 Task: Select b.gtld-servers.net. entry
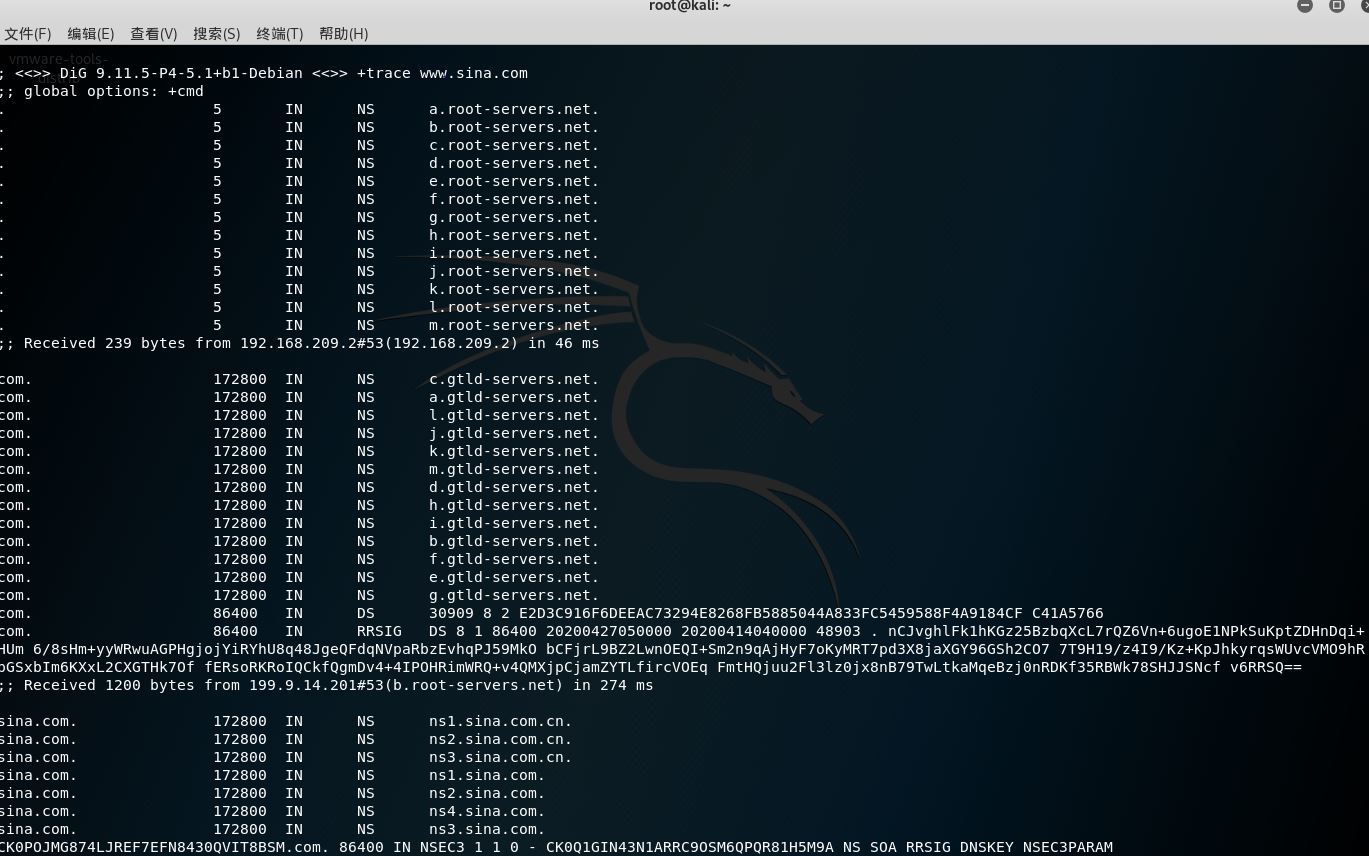[x=514, y=541]
